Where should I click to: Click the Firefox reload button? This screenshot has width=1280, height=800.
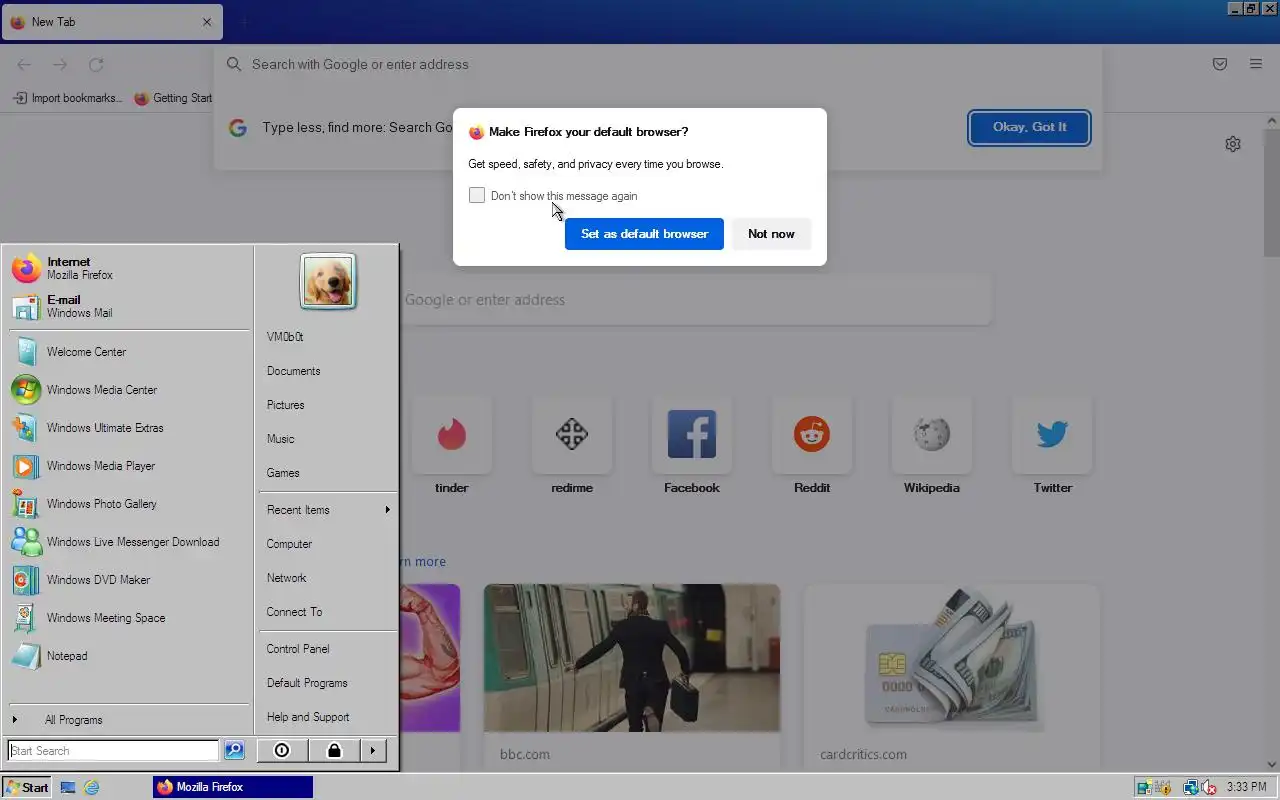pyautogui.click(x=96, y=65)
